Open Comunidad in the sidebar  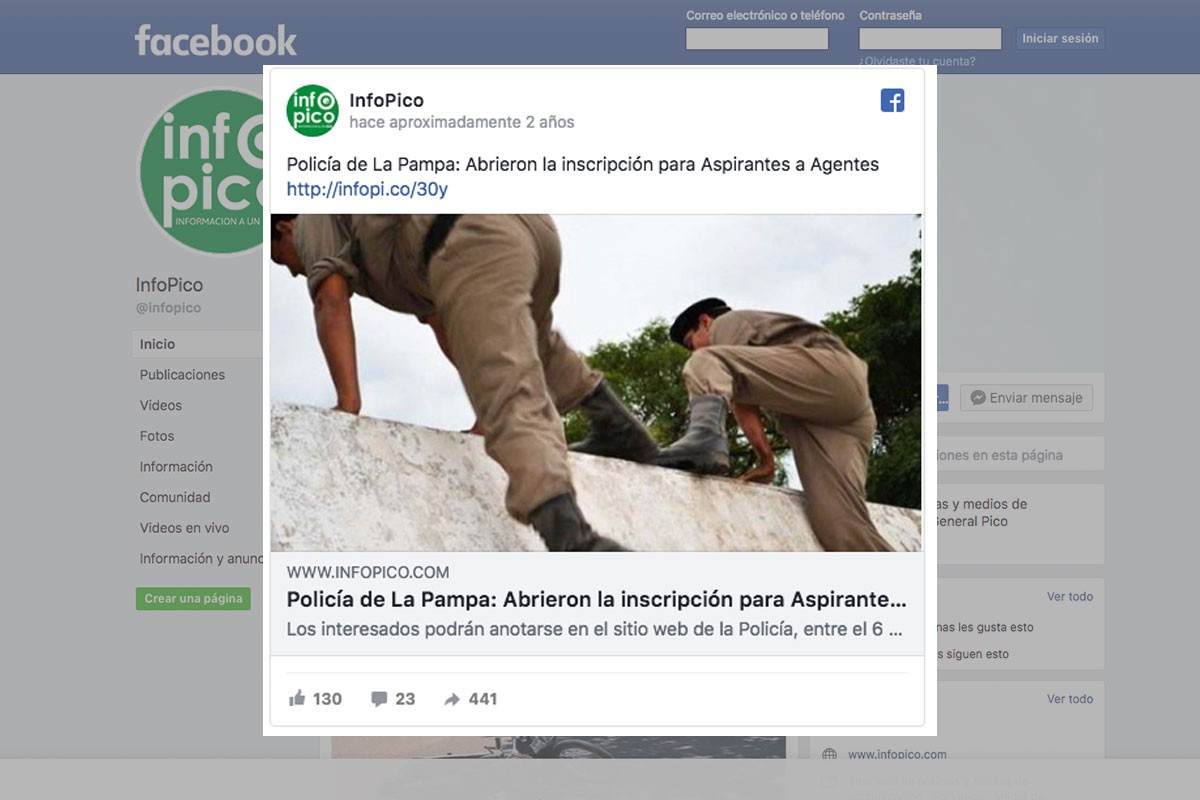tap(175, 497)
